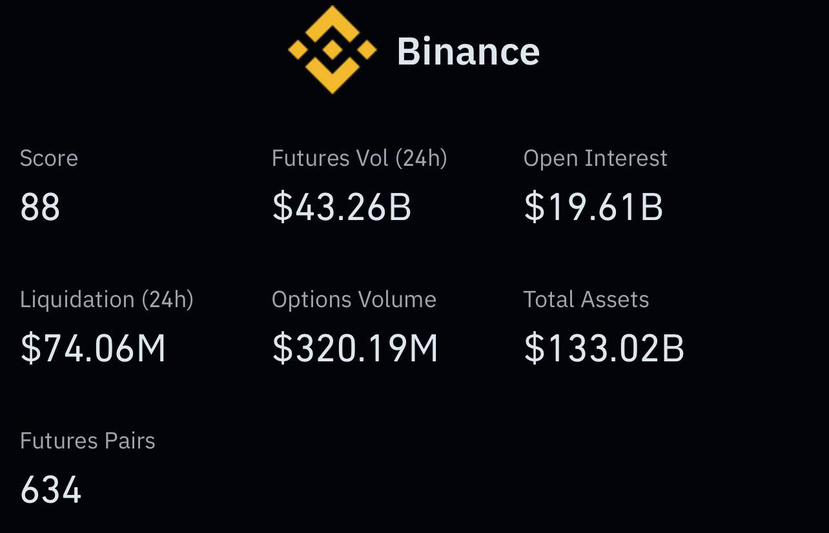Viewport: 829px width, 533px height.
Task: Select the Score label
Action: point(49,158)
